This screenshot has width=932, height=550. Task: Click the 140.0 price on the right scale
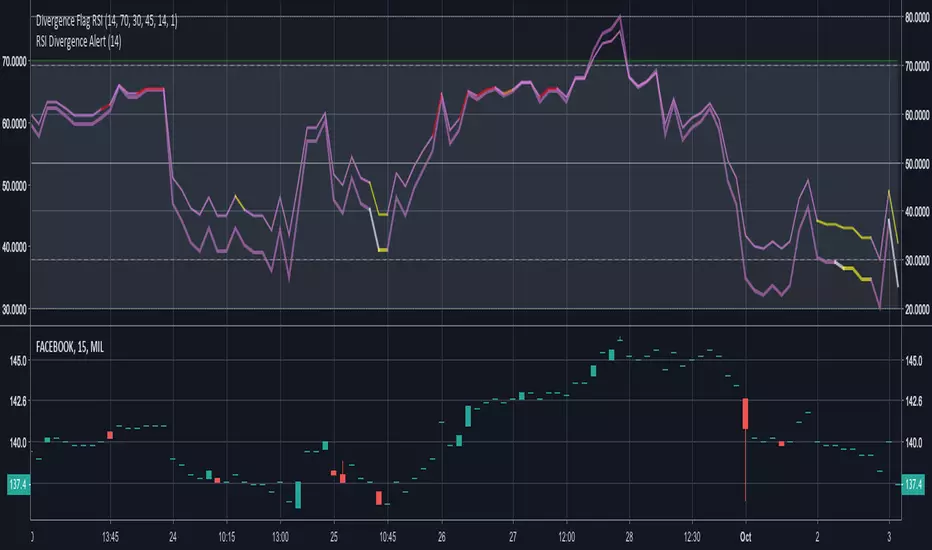[x=914, y=442]
